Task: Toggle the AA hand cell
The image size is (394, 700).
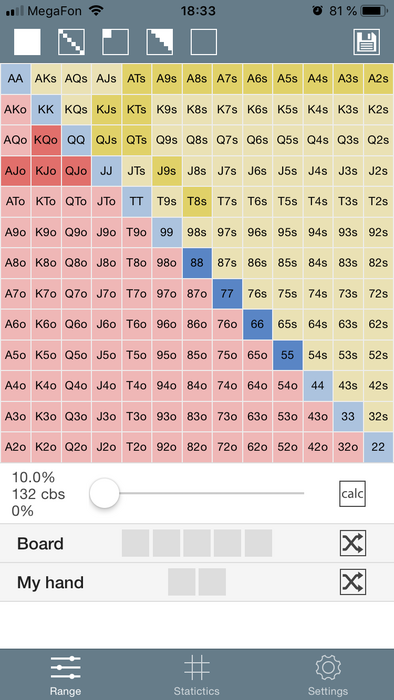Action: [16, 79]
